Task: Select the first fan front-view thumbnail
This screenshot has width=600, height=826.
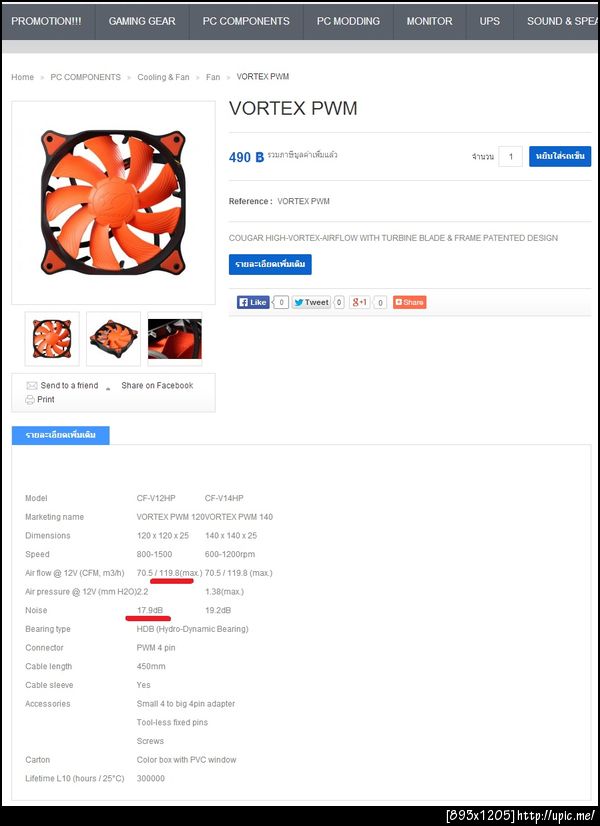Action: coord(52,339)
